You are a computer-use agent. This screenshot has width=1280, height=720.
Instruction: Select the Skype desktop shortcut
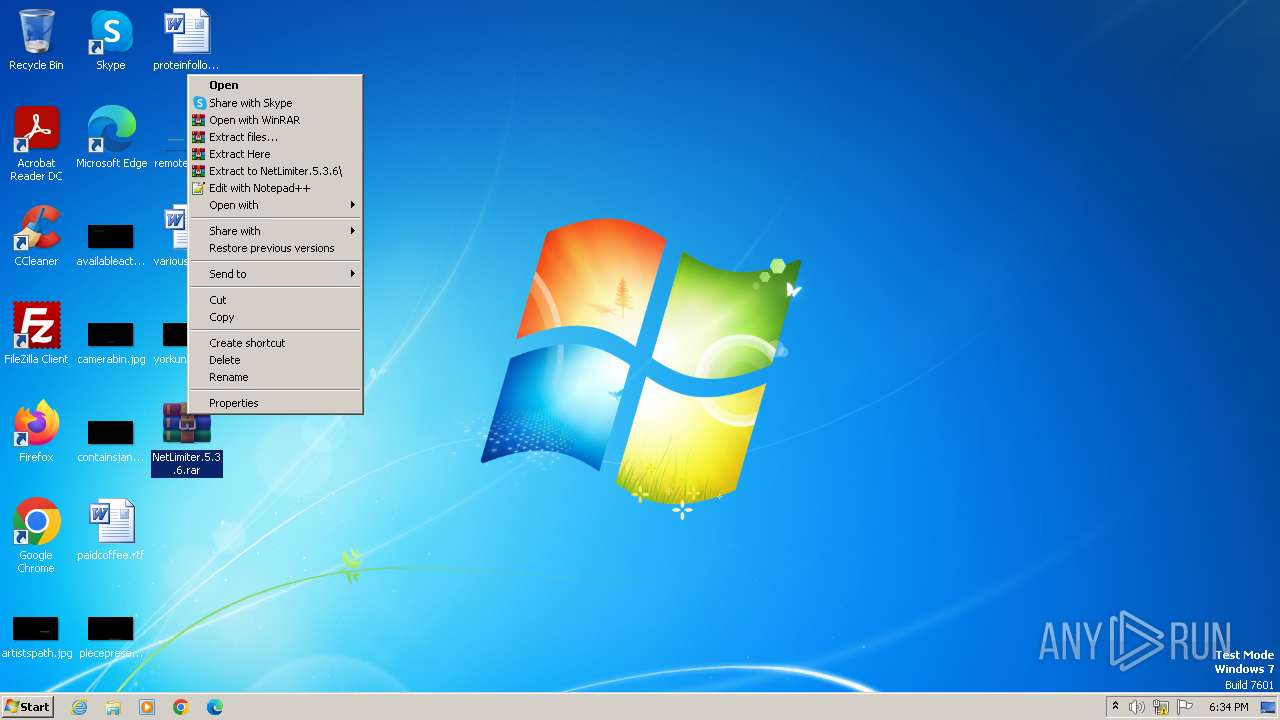click(111, 40)
